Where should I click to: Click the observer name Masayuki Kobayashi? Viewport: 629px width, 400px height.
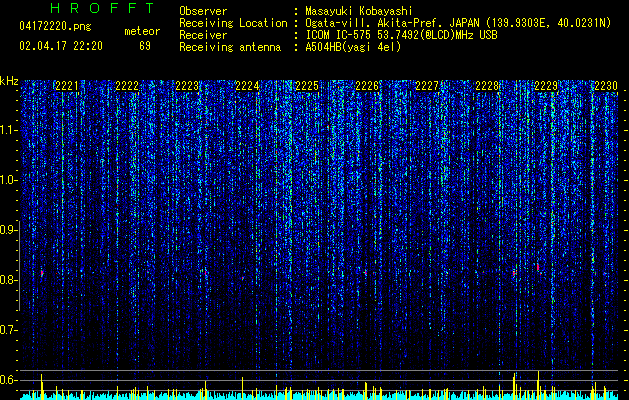359,11
